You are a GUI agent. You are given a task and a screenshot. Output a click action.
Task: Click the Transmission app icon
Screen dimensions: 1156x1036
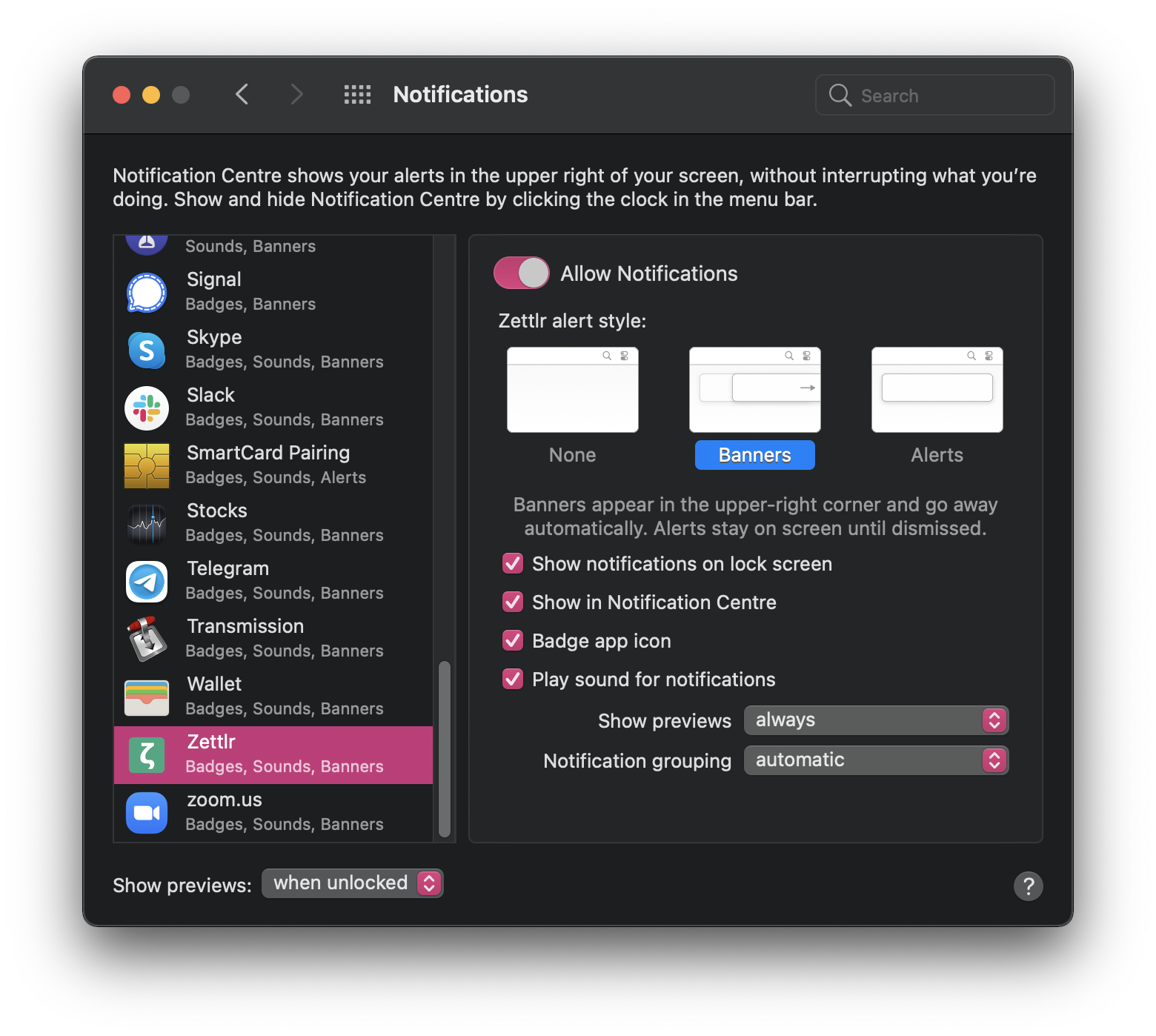click(x=147, y=640)
